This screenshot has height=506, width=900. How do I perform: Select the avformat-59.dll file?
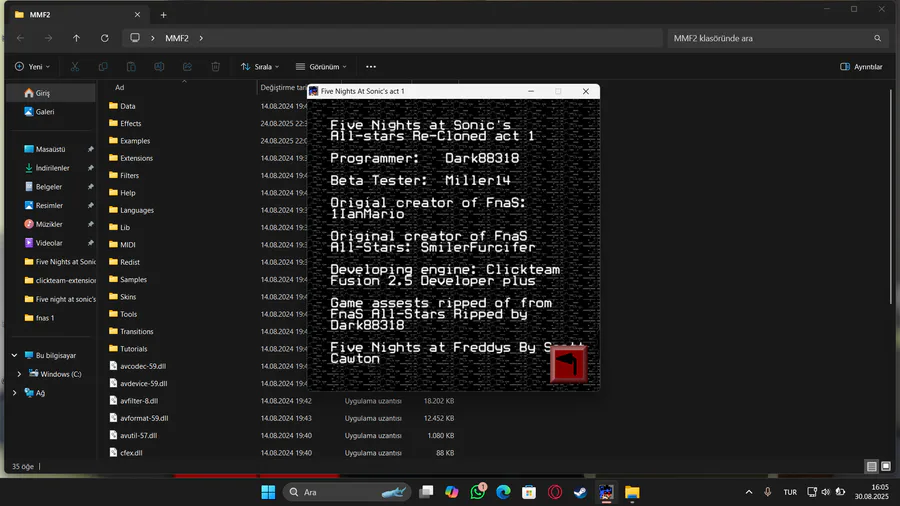point(143,418)
